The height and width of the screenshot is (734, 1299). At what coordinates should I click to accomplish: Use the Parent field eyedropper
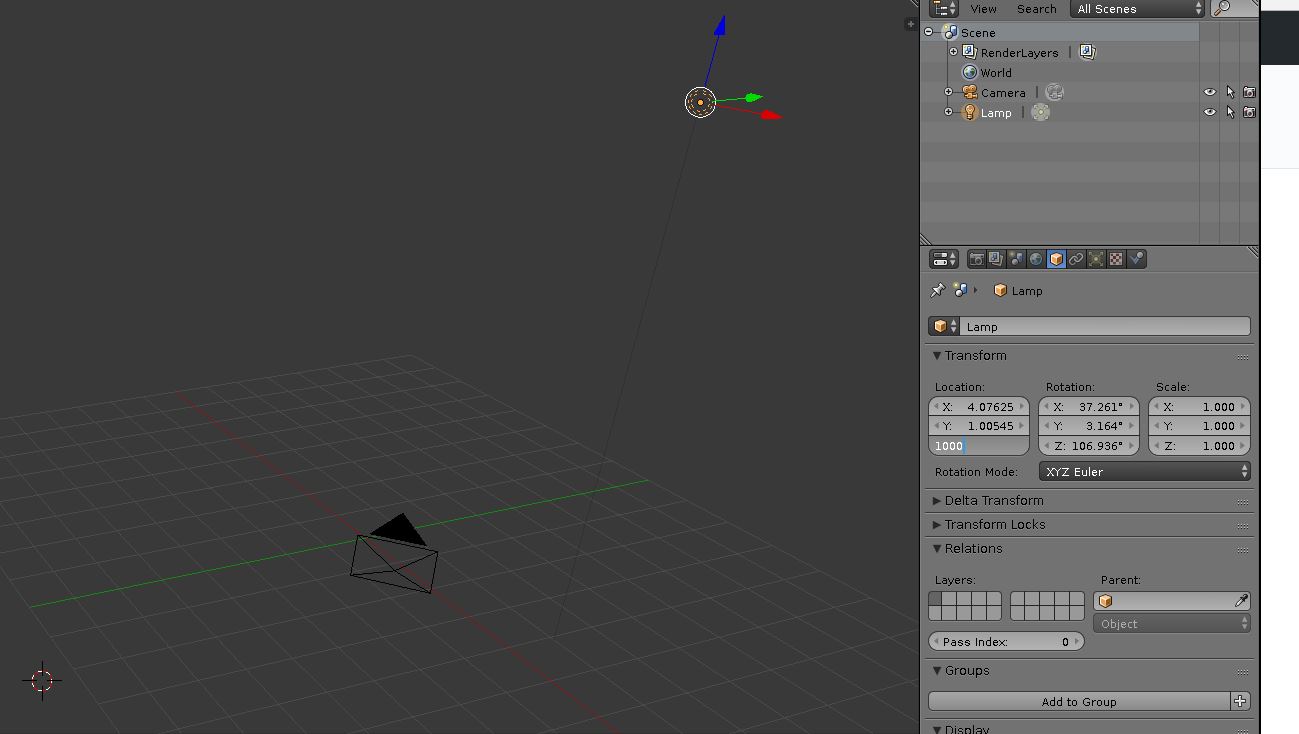coord(1242,601)
